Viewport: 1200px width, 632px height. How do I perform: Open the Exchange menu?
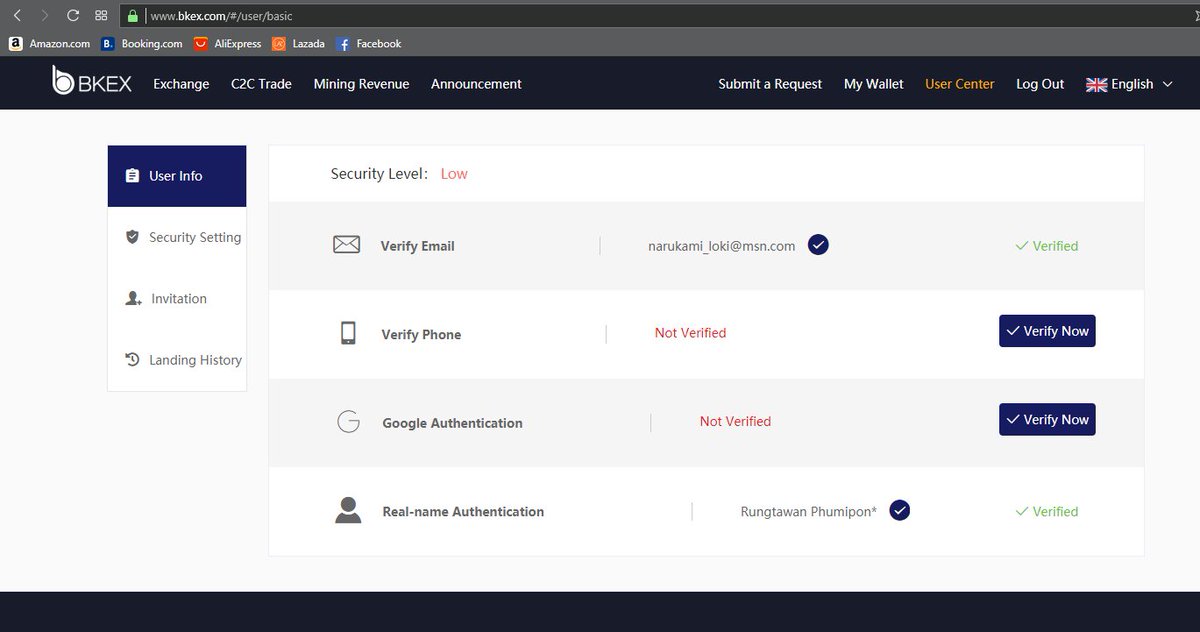[x=181, y=84]
